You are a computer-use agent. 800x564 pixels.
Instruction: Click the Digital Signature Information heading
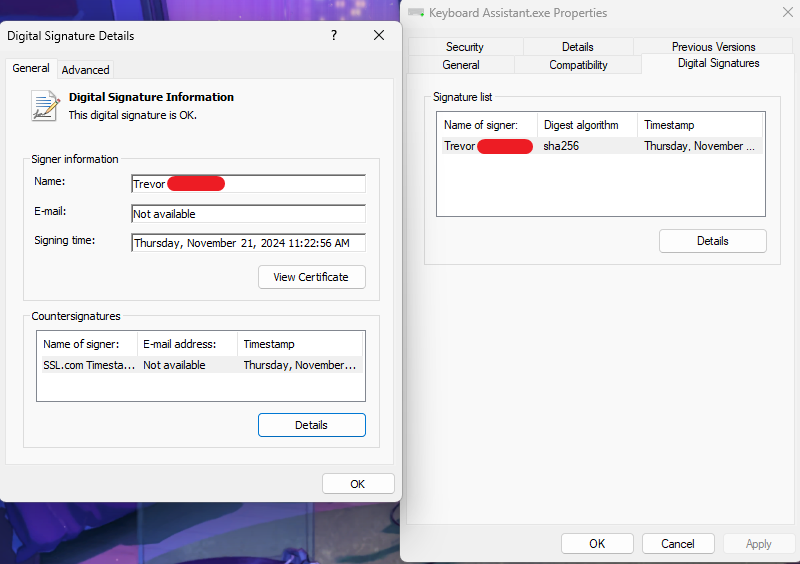tap(151, 97)
